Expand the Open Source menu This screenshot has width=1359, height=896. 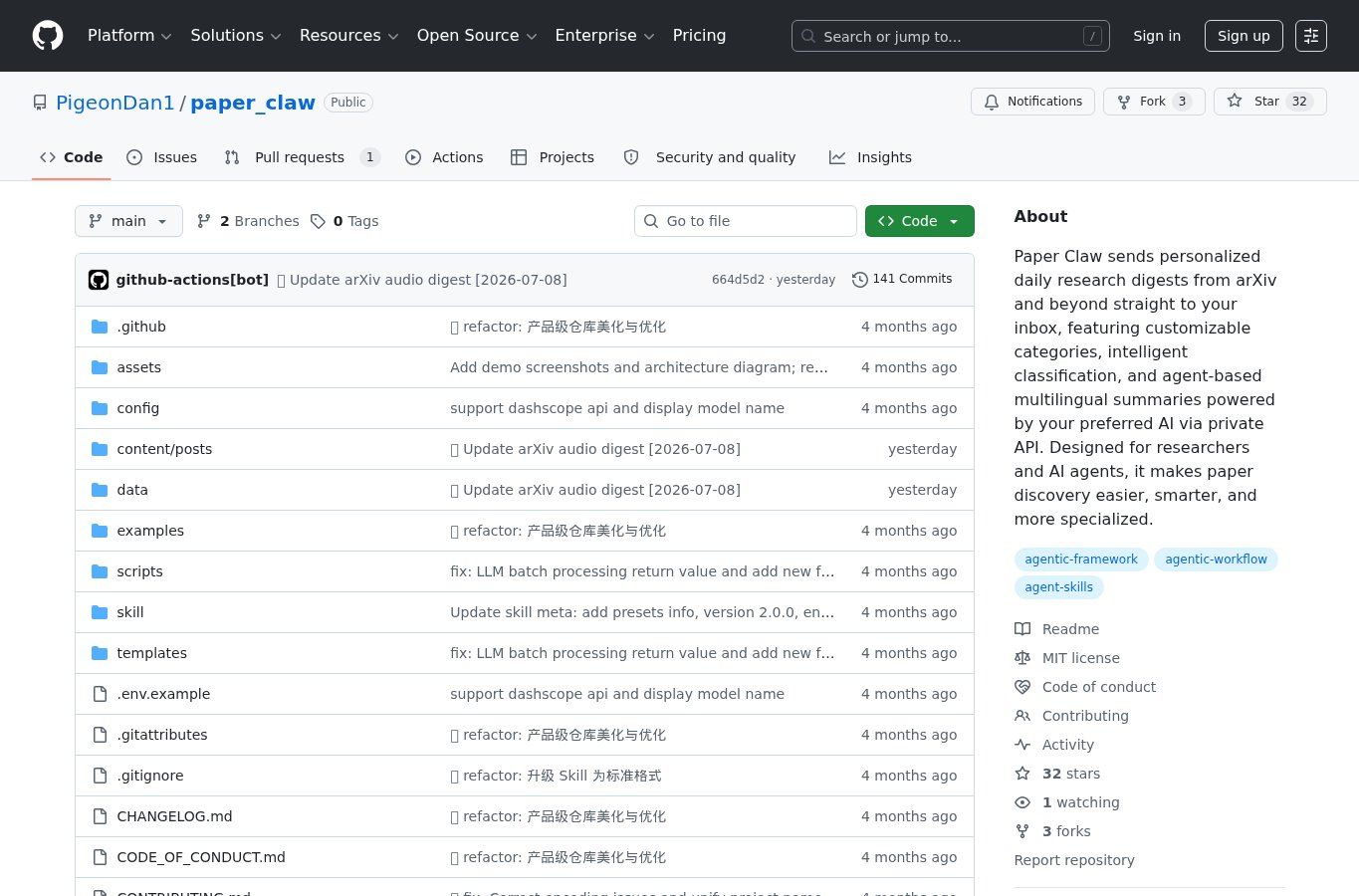click(477, 36)
